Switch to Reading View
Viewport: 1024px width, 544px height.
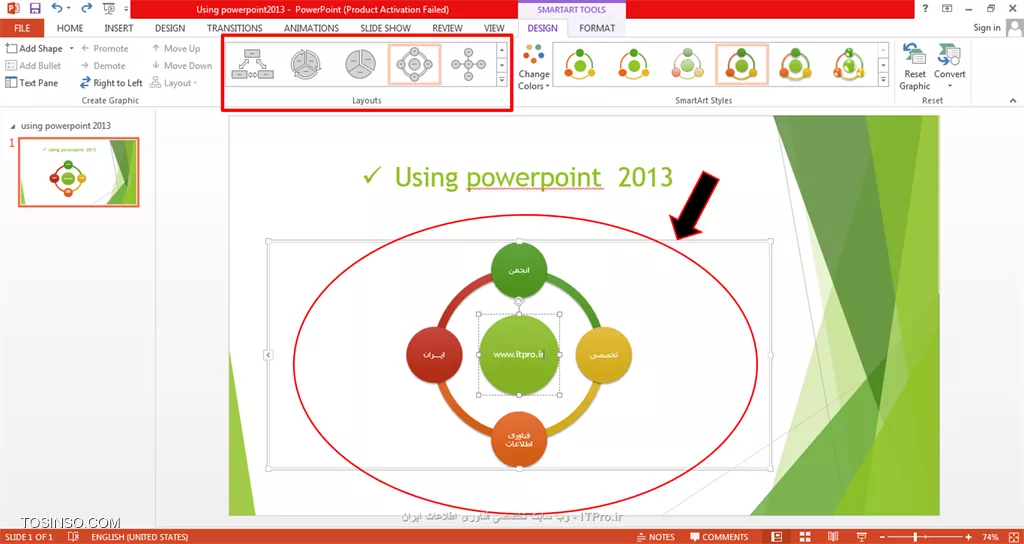click(834, 537)
